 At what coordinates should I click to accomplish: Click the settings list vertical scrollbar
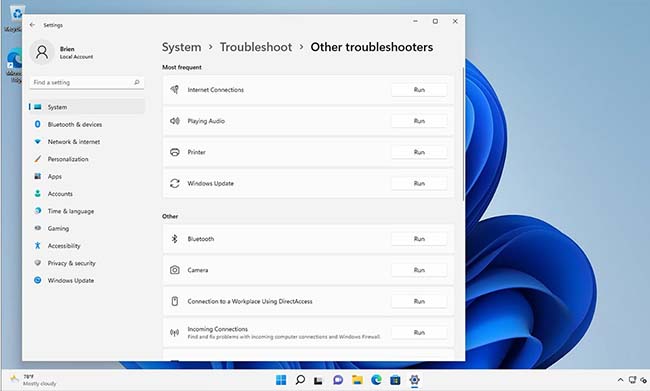point(462,135)
